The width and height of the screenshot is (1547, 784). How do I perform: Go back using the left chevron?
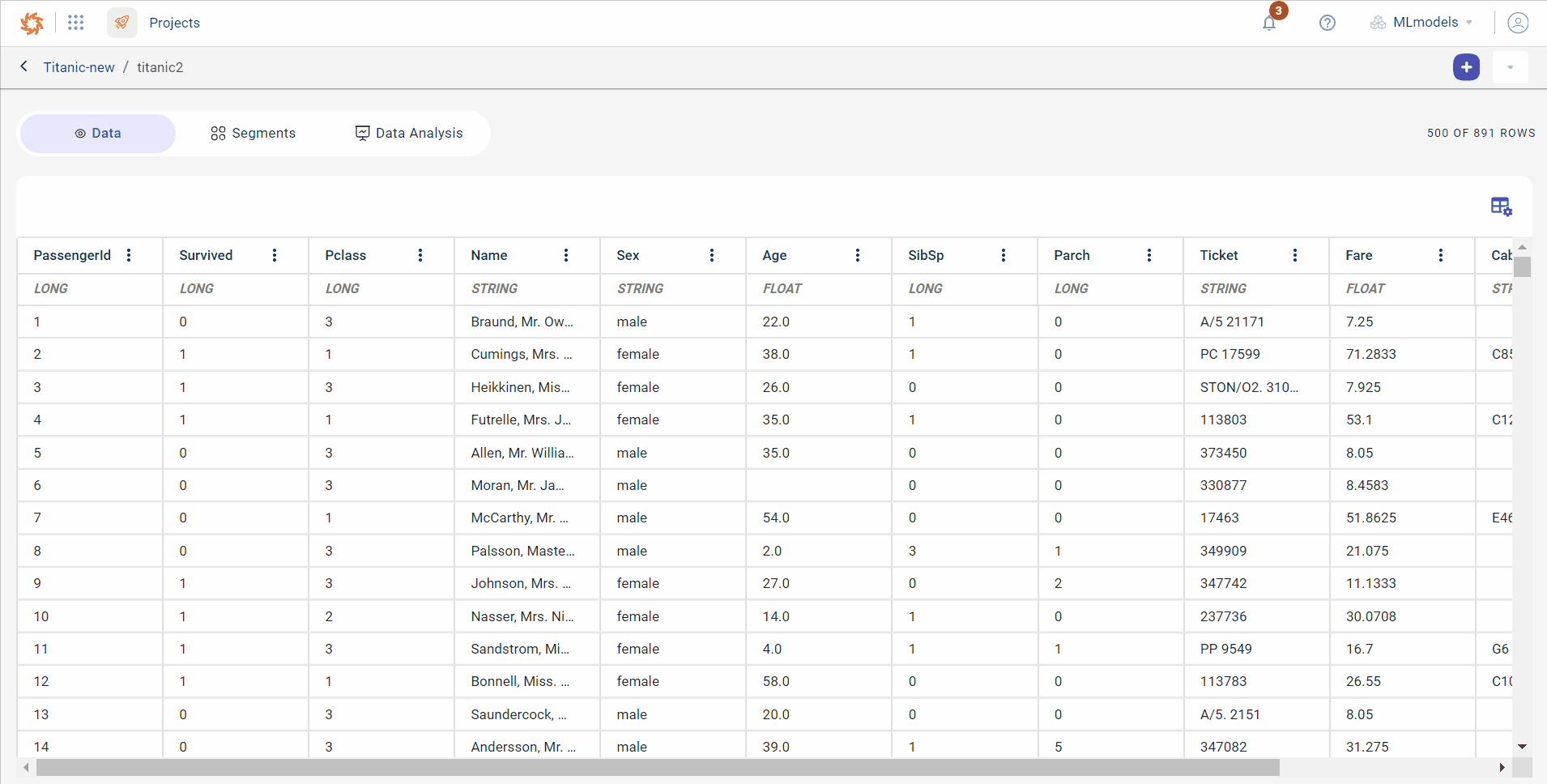pos(24,66)
